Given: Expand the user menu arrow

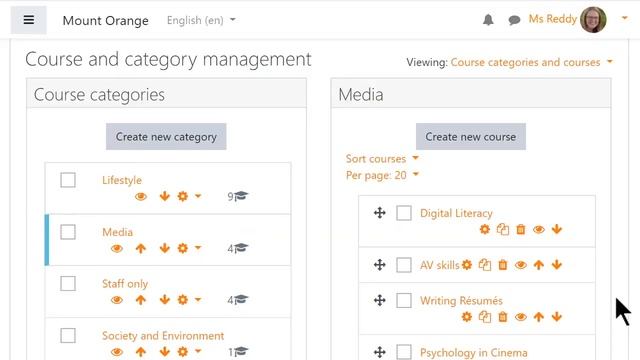Looking at the screenshot, I should click(624, 18).
